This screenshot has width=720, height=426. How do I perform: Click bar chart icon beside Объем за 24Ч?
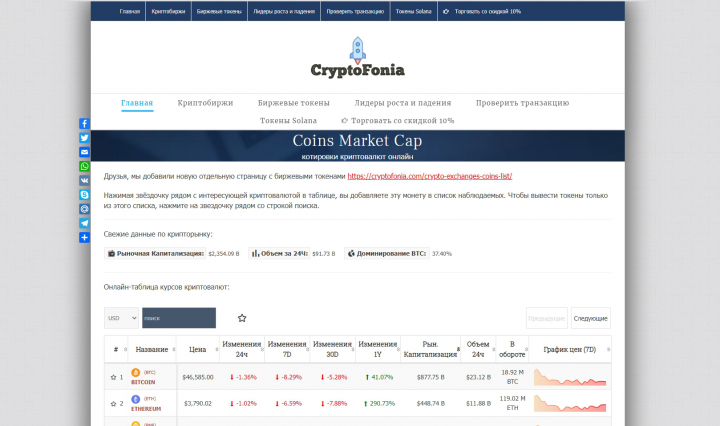[x=255, y=253]
